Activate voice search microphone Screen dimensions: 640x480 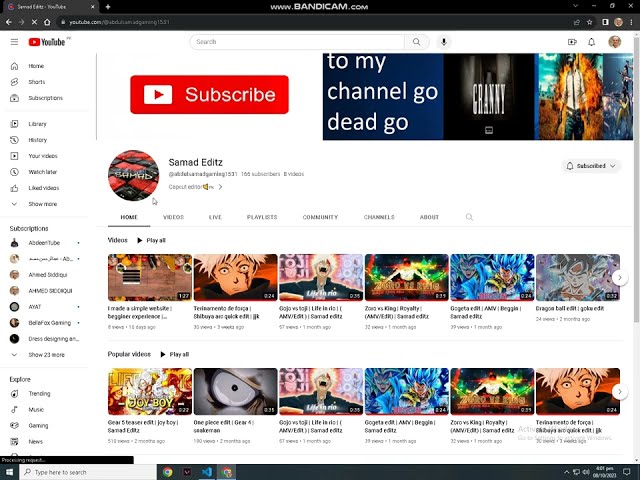[444, 42]
